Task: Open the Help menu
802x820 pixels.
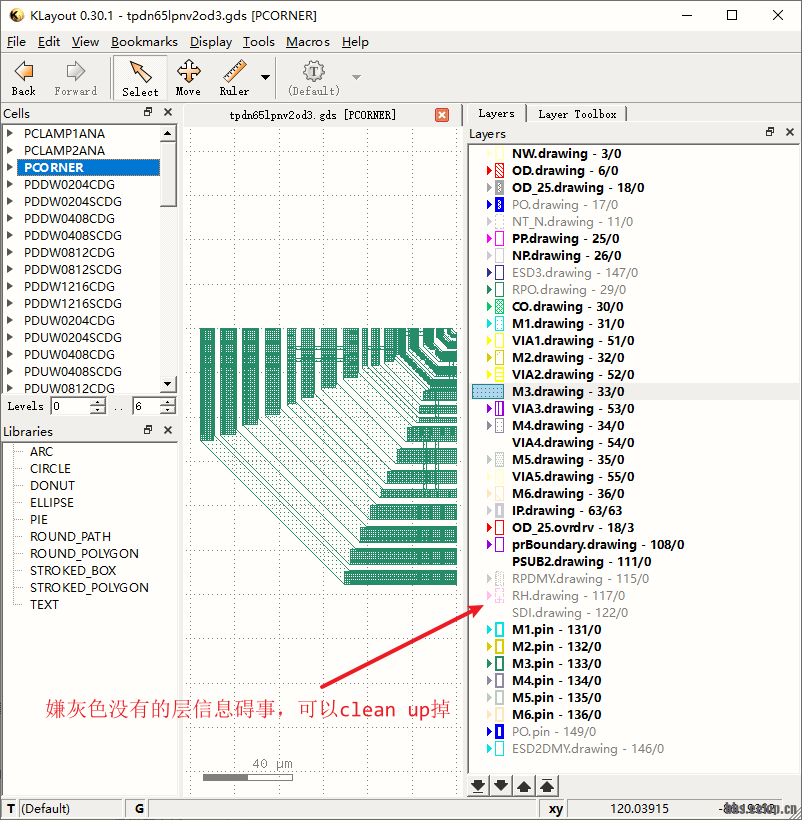Action: 356,42
